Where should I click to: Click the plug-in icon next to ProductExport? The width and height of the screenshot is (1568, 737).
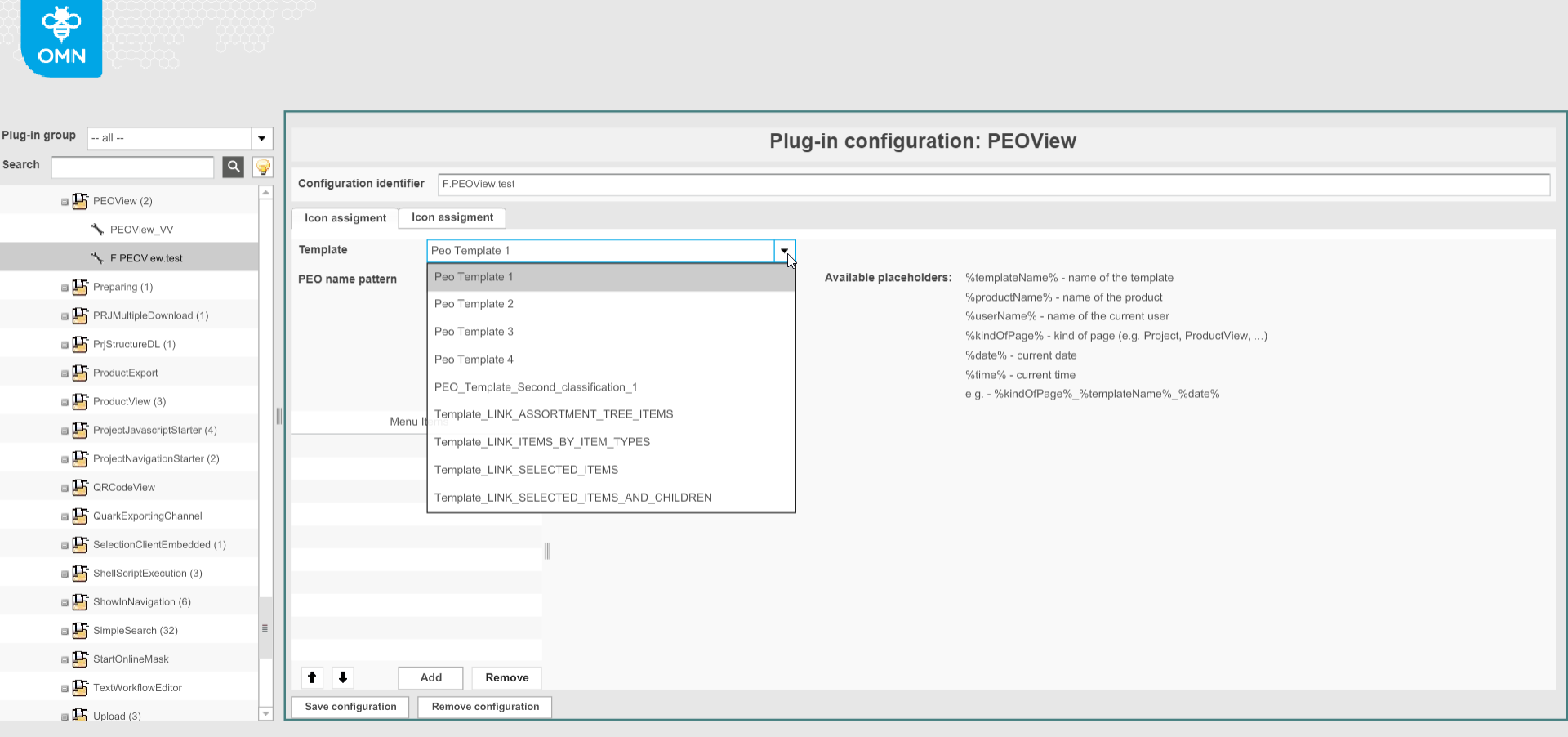pos(80,373)
